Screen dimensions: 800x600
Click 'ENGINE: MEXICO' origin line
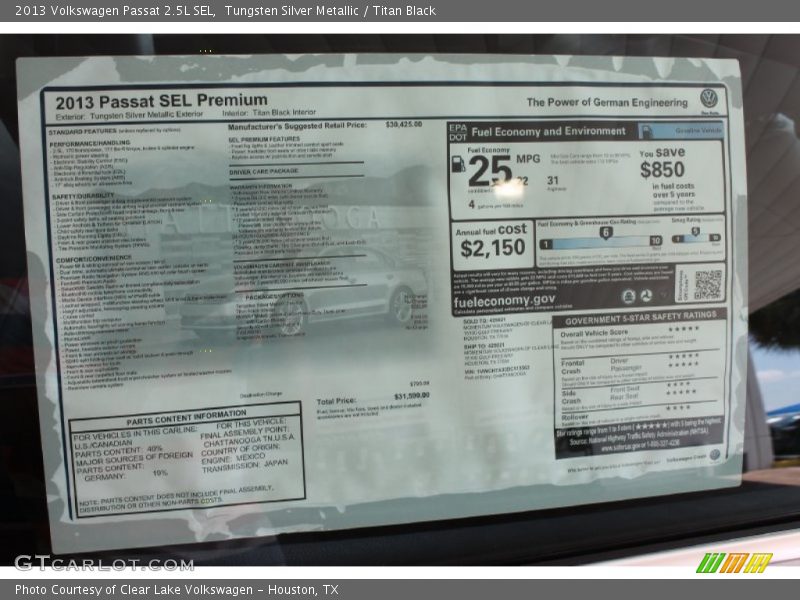(233, 458)
